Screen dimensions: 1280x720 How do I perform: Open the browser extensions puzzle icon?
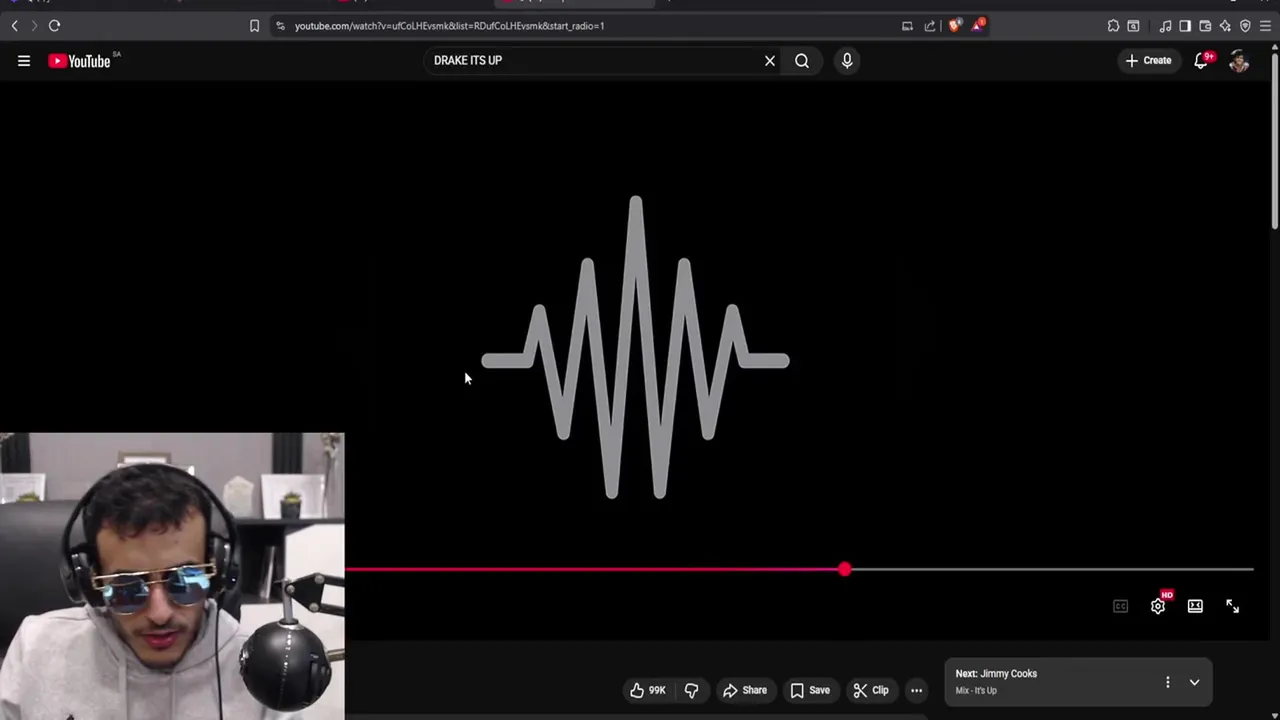[1113, 26]
